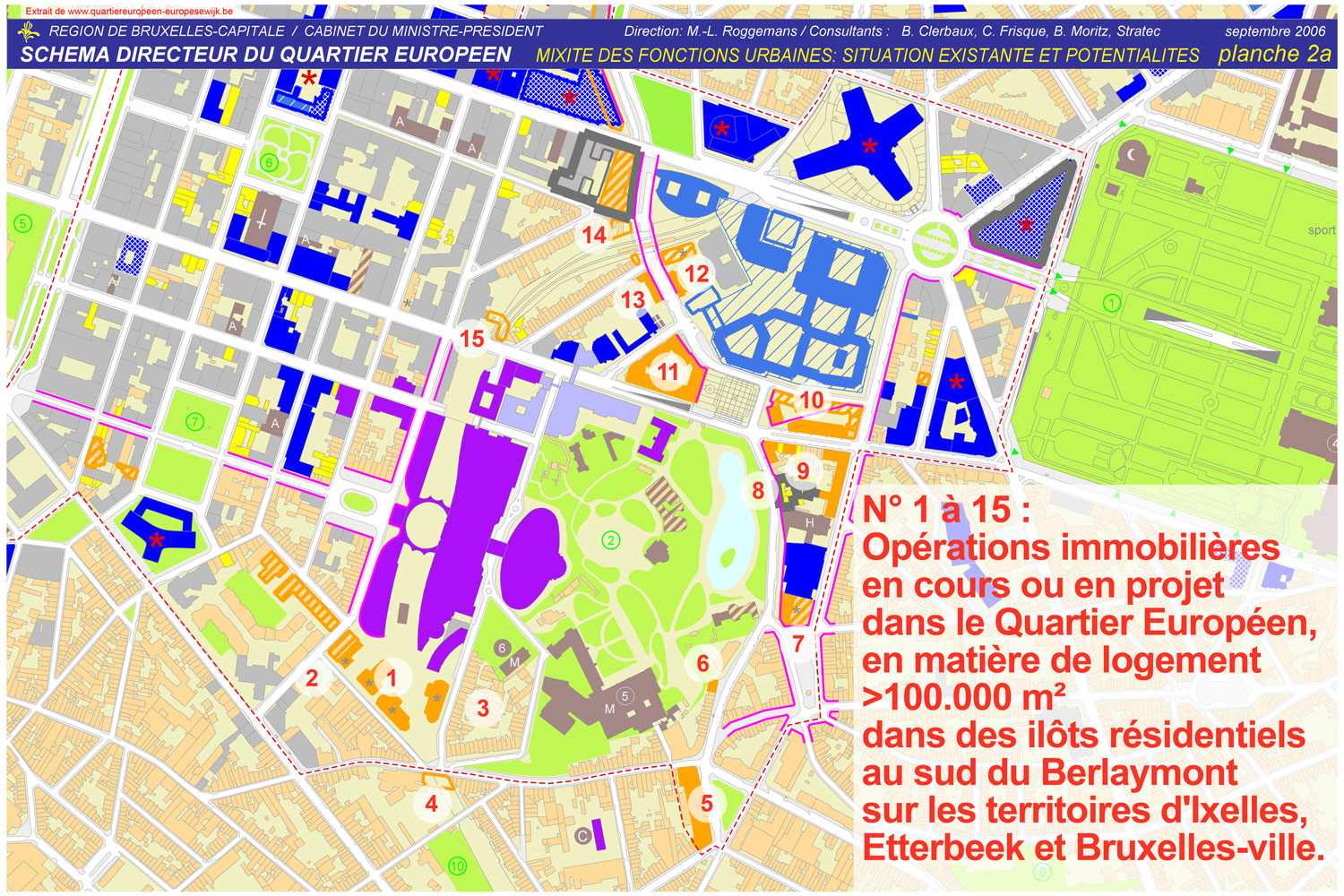Screen dimensions: 1344x896
Task: Click the circled C marker near bottom
Action: click(583, 836)
